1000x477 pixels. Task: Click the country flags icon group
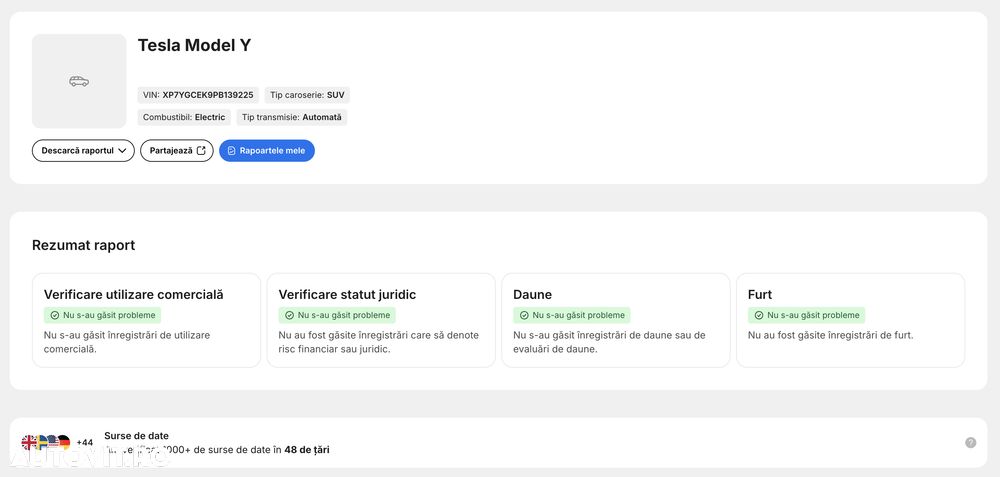point(45,442)
